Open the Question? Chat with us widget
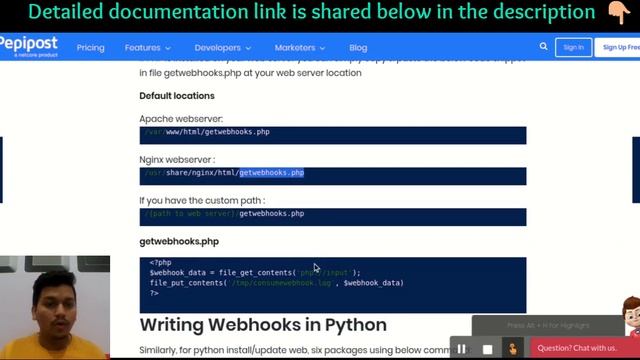 [585, 348]
